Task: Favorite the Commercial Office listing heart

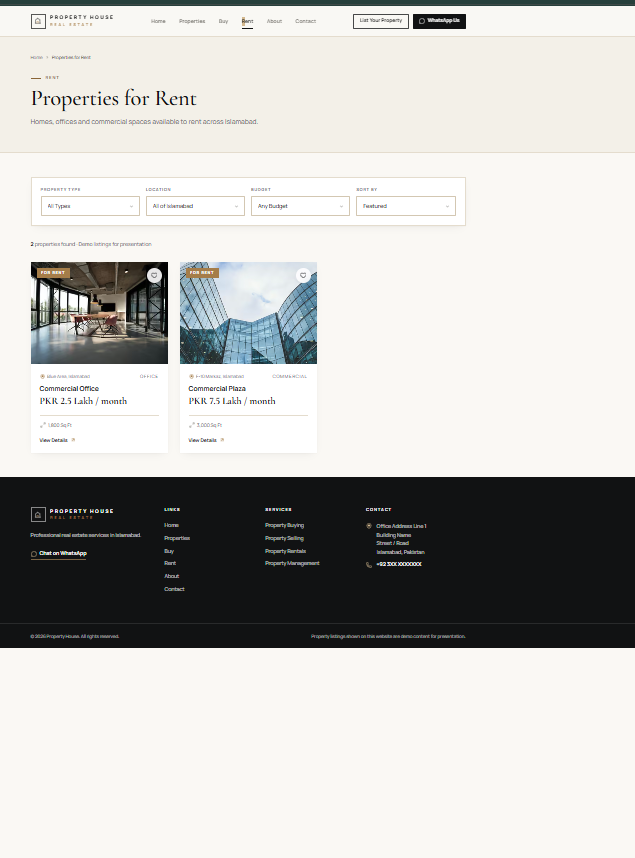Action: pos(154,275)
